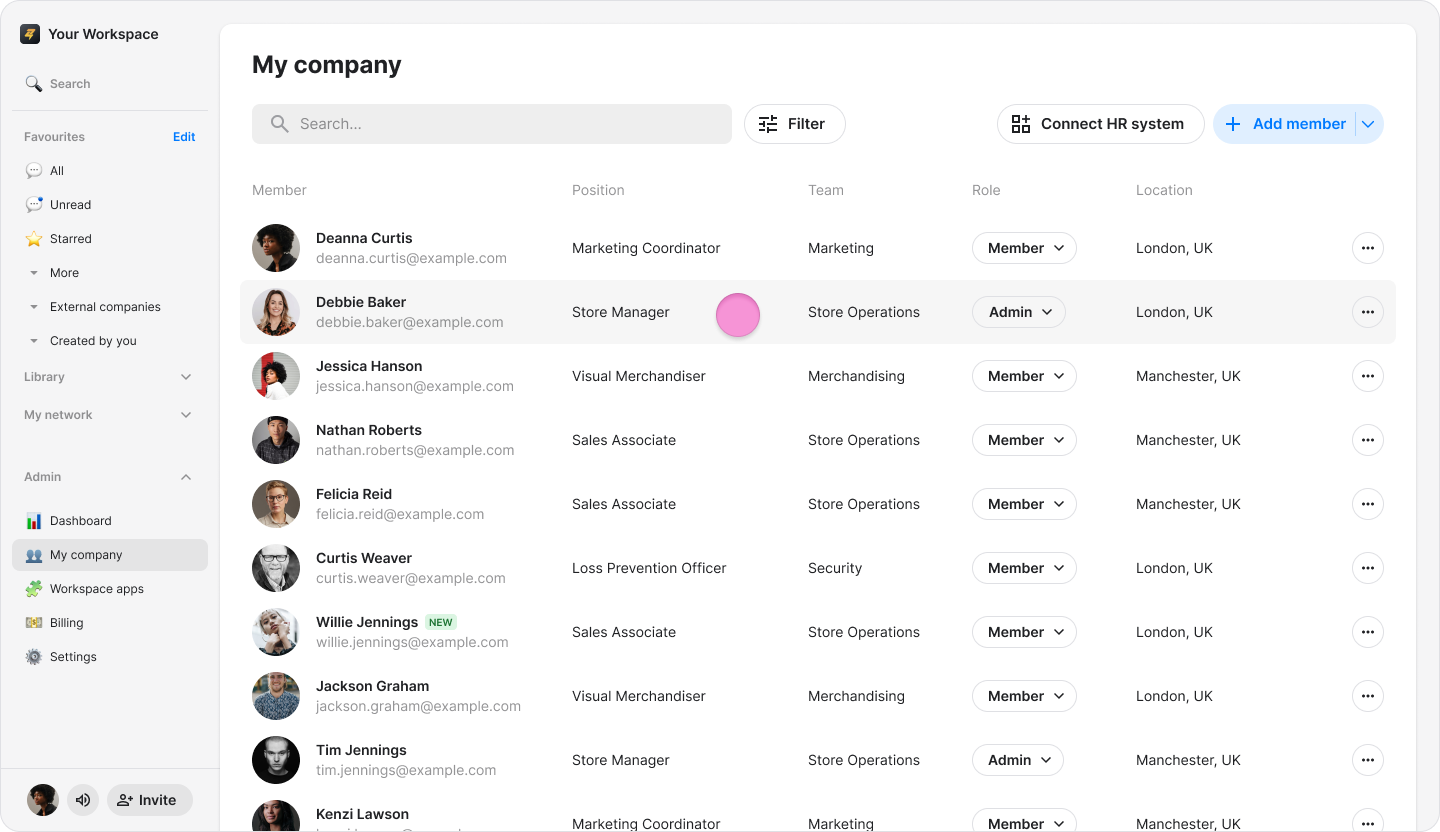Click the Edit link beside Favourites
The image size is (1440, 832).
click(x=184, y=137)
